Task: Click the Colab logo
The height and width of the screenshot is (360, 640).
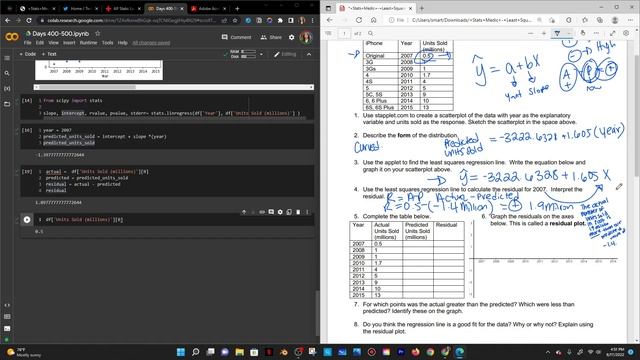Action: point(12,37)
